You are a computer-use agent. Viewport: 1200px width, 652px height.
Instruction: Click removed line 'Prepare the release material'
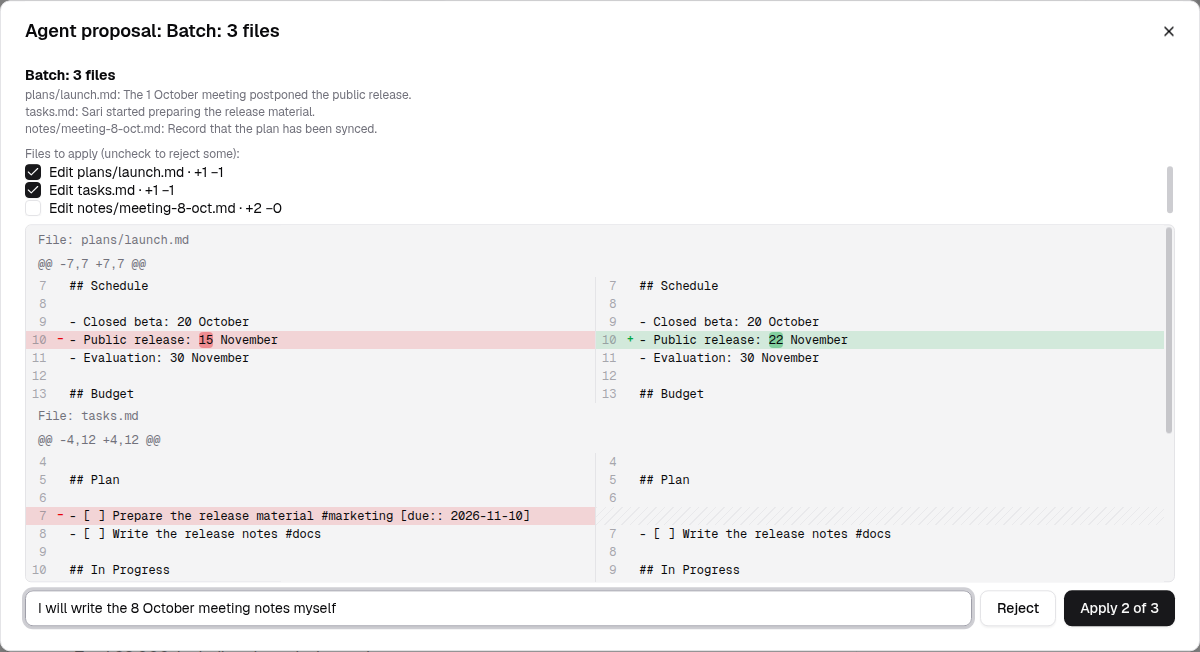click(x=310, y=516)
